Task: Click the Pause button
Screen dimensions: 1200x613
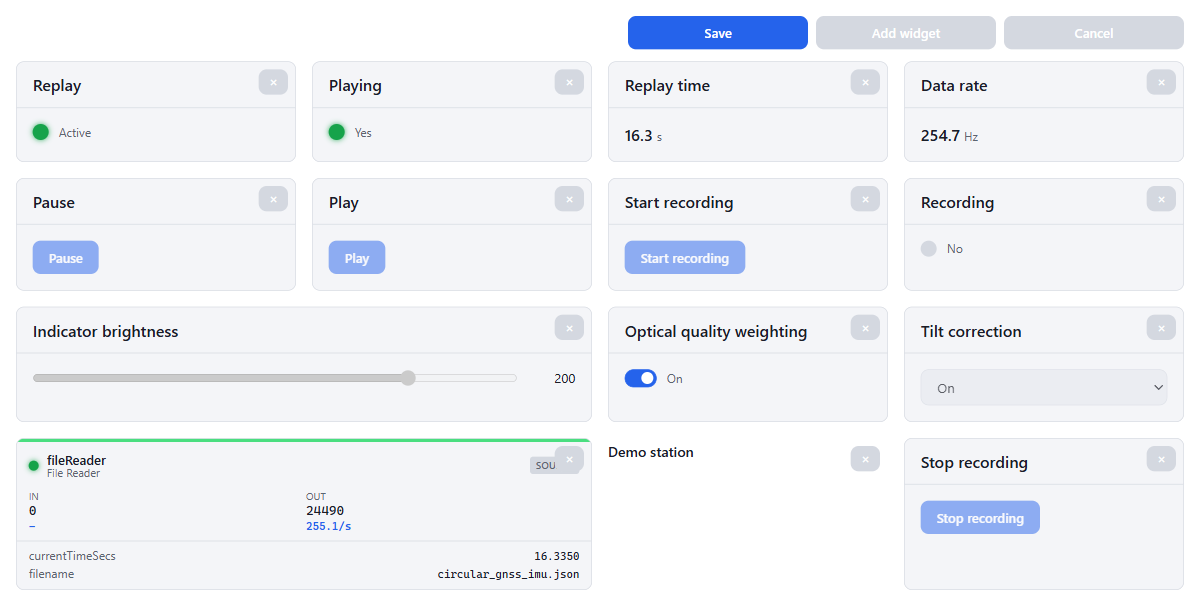Action: (x=66, y=258)
